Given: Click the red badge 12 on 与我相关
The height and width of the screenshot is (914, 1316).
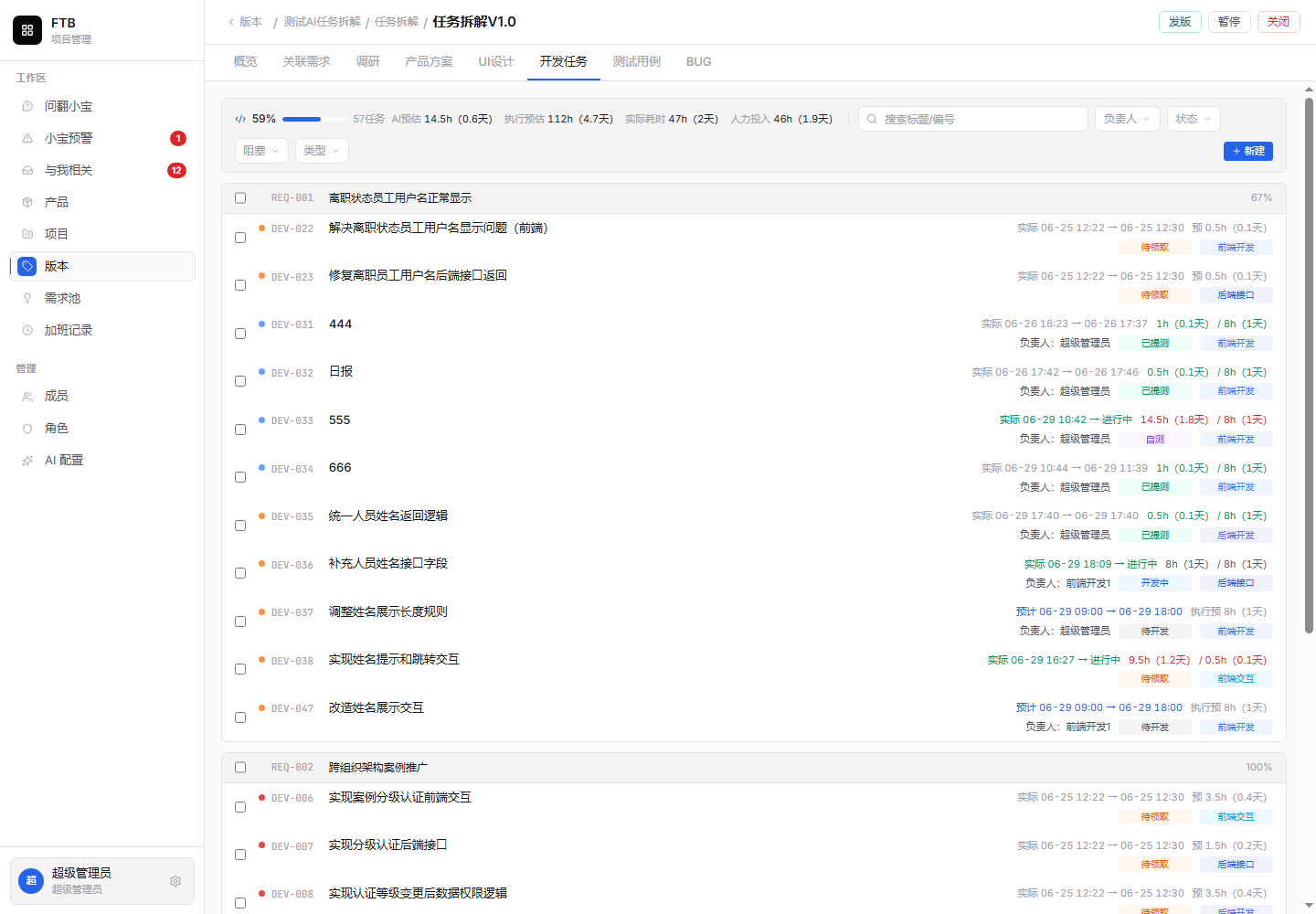Looking at the screenshot, I should pyautogui.click(x=176, y=170).
